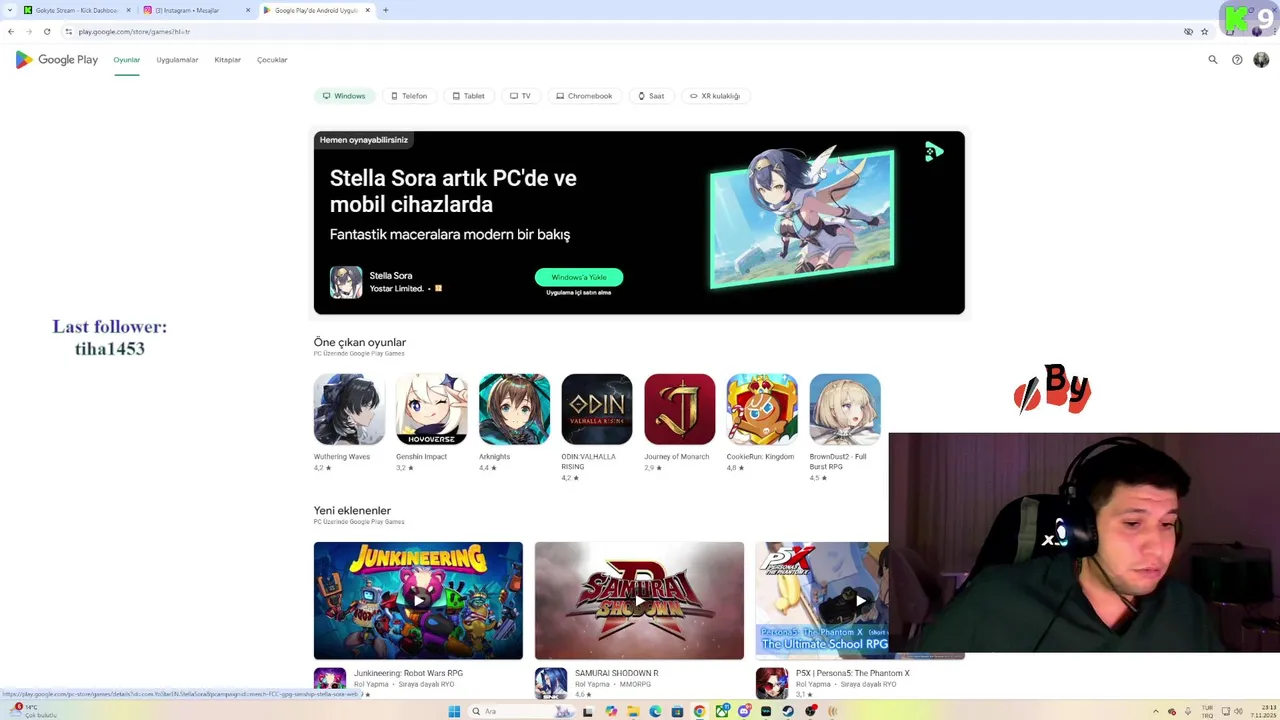
Task: Open a new browser tab
Action: 385,10
